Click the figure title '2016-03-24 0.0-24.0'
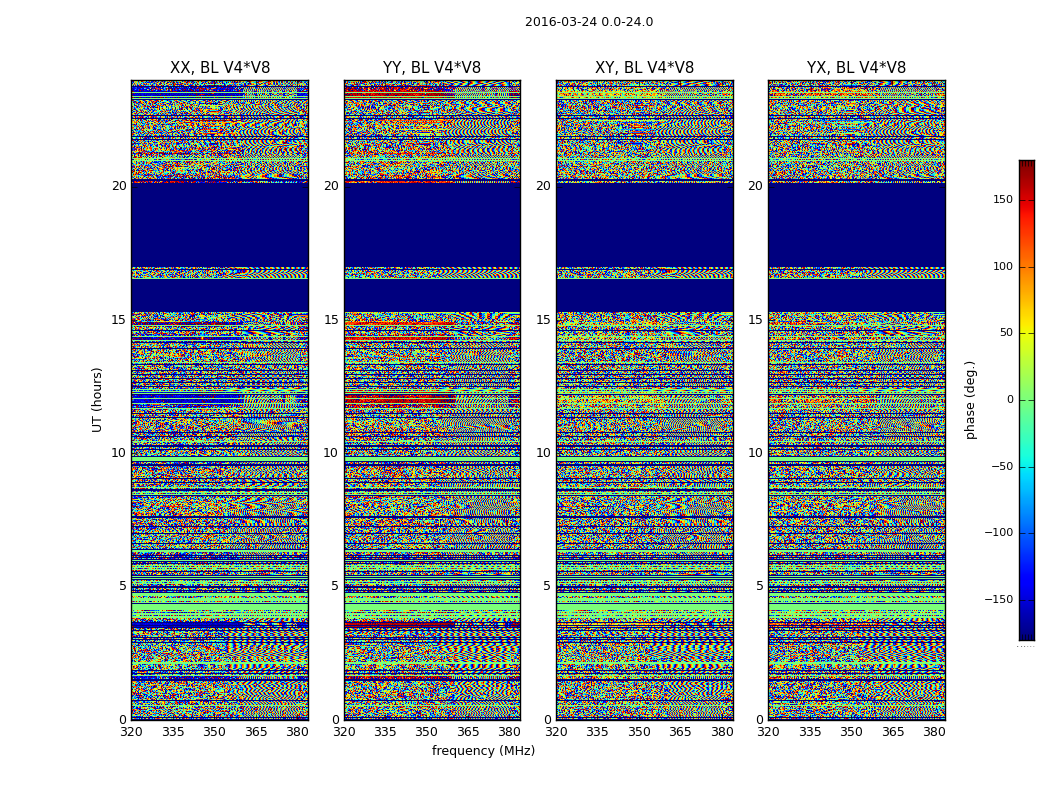This screenshot has width=1050, height=800. 589,22
